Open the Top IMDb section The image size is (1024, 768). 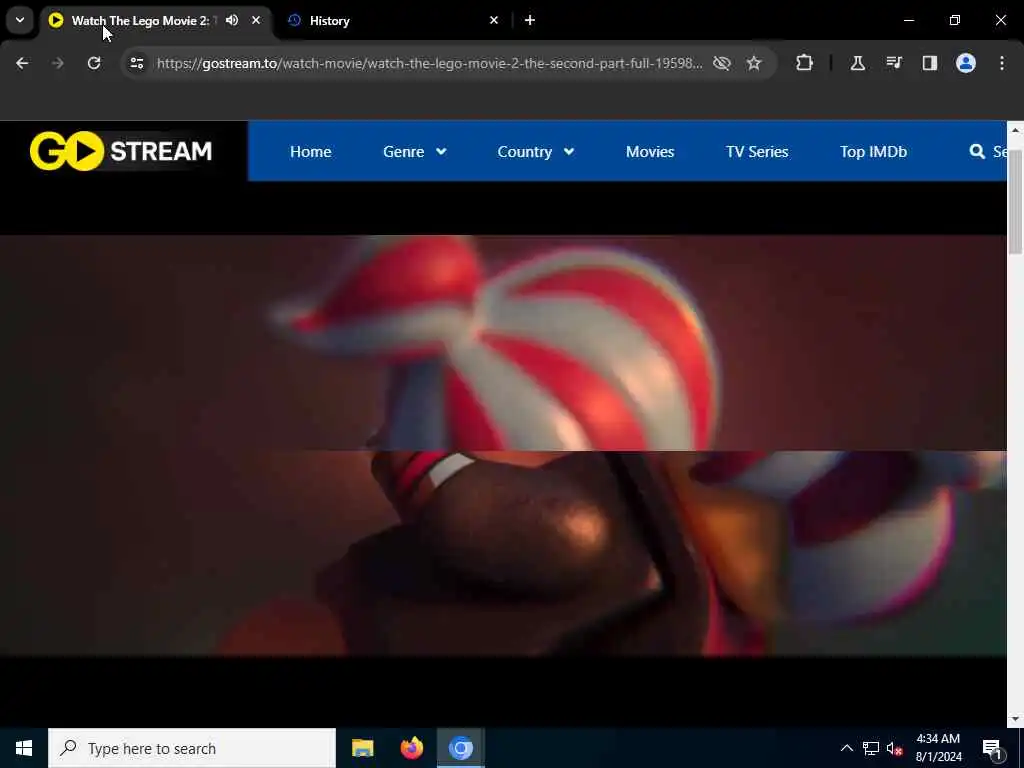[x=873, y=152]
